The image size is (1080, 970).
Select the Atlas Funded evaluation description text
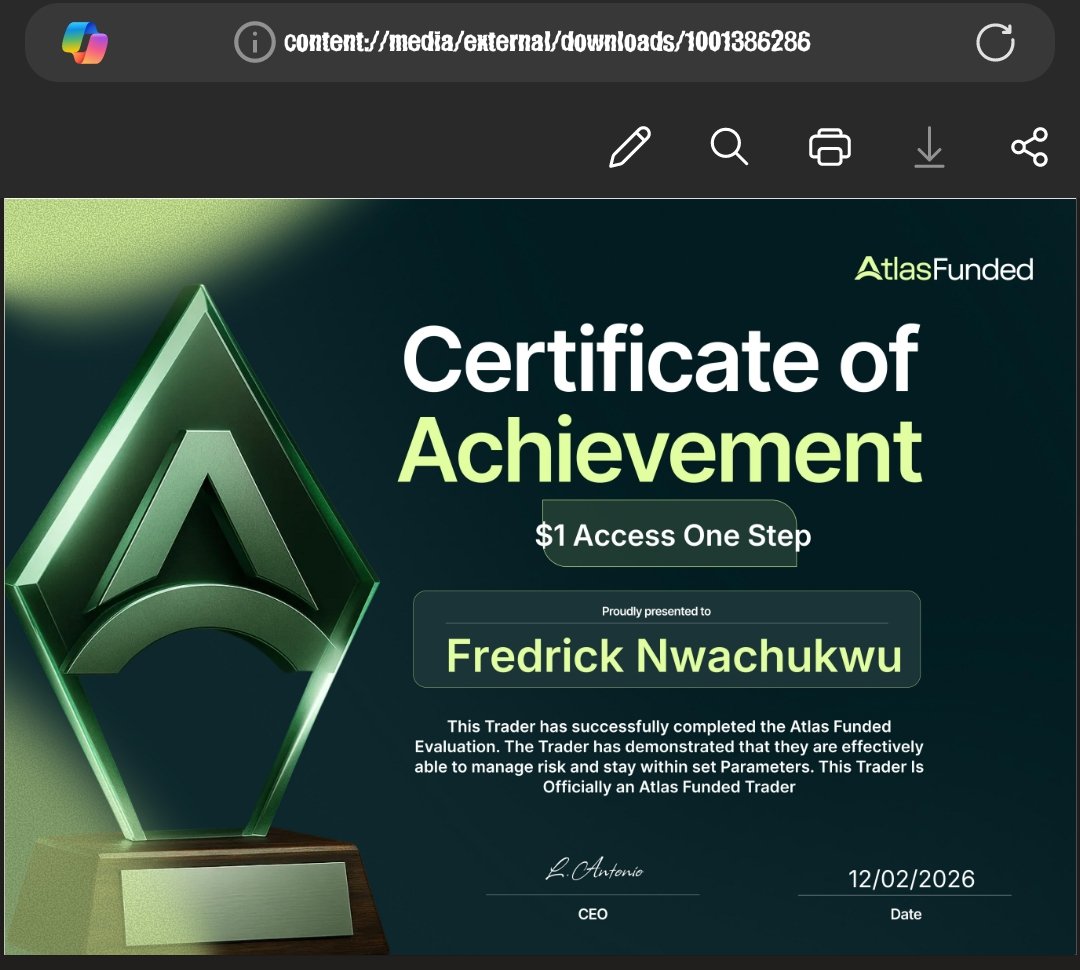tap(668, 756)
